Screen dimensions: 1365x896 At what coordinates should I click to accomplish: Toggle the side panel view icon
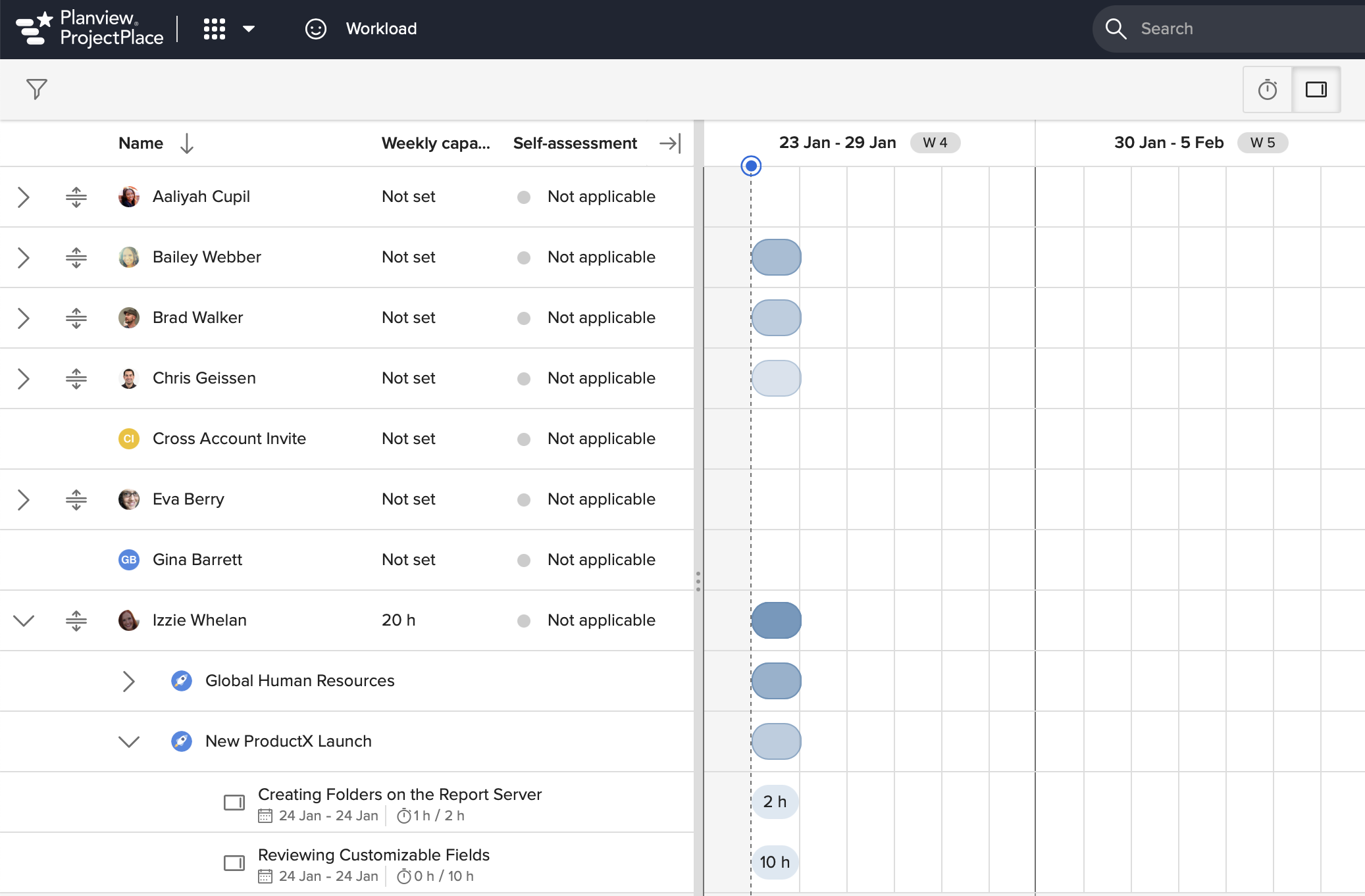(1316, 89)
